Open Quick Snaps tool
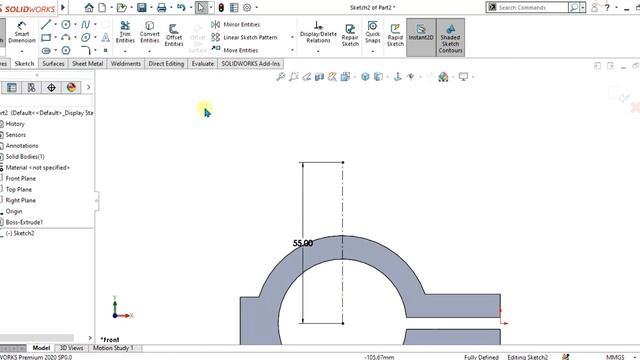 coord(372,32)
